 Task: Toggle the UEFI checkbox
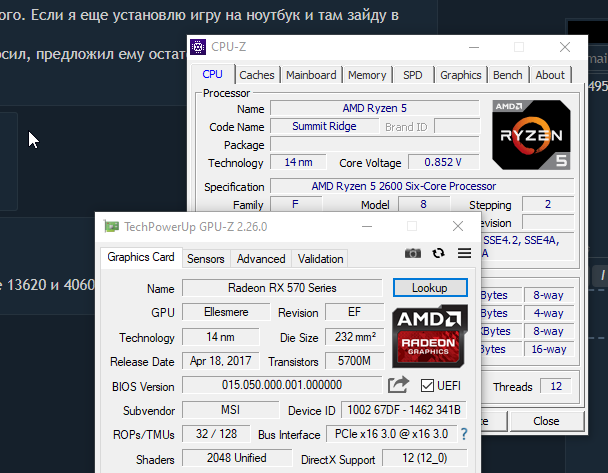tap(427, 386)
